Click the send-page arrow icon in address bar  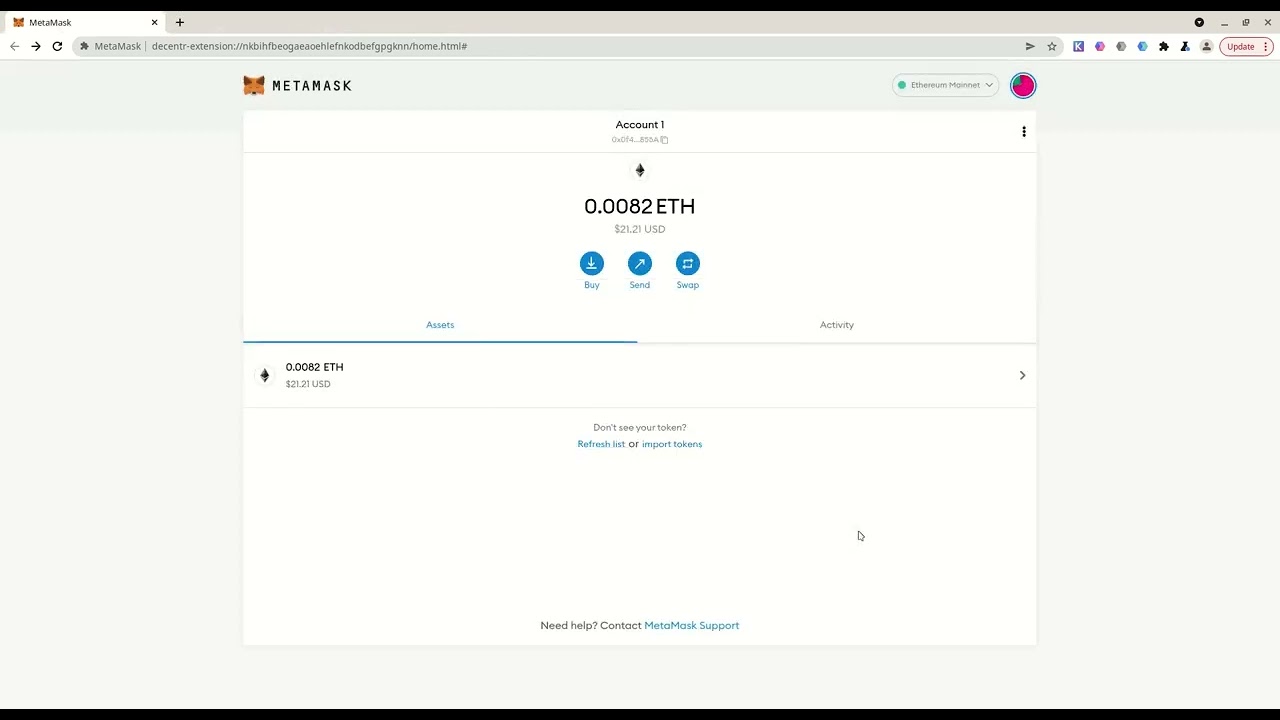coord(1030,46)
